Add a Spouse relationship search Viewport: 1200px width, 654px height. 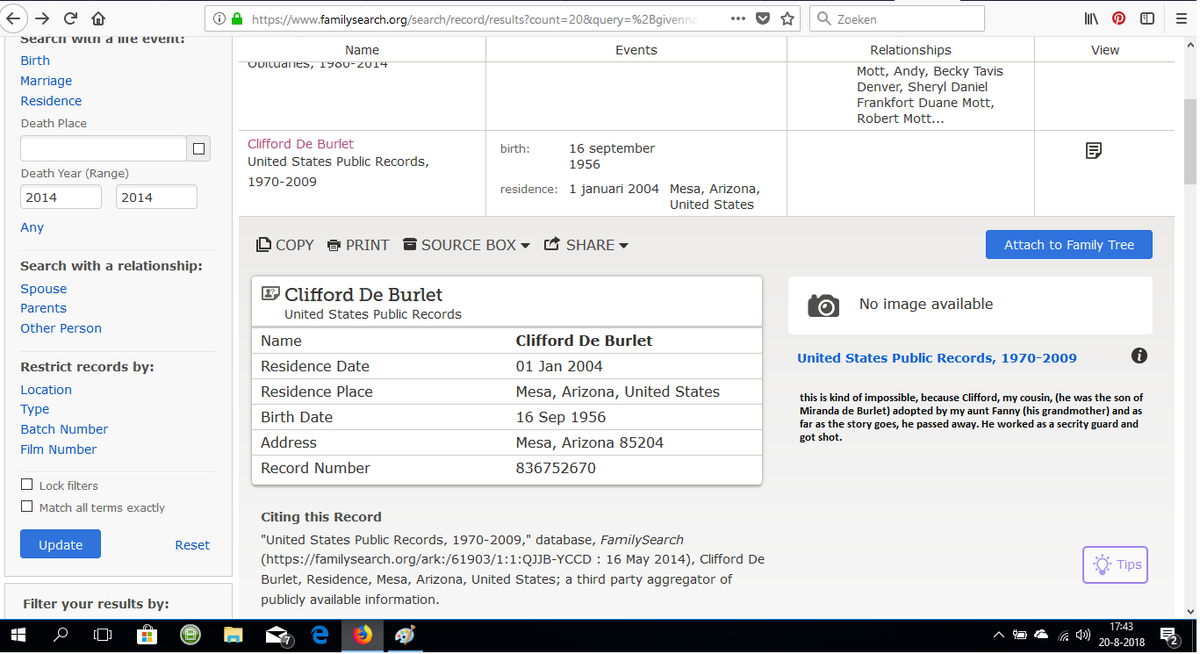tap(44, 289)
